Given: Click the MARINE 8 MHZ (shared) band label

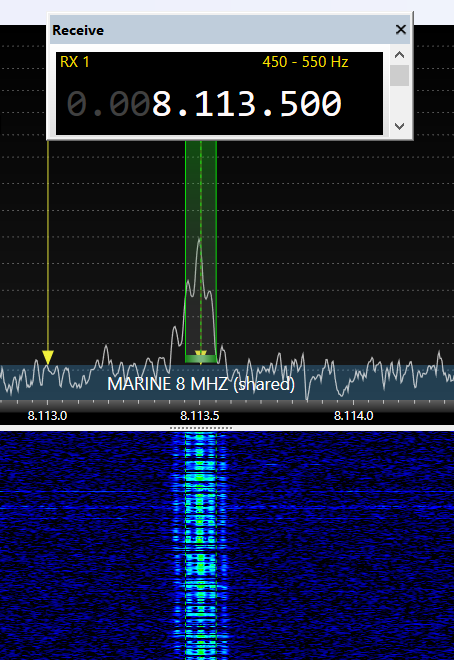Looking at the screenshot, I should coord(201,384).
